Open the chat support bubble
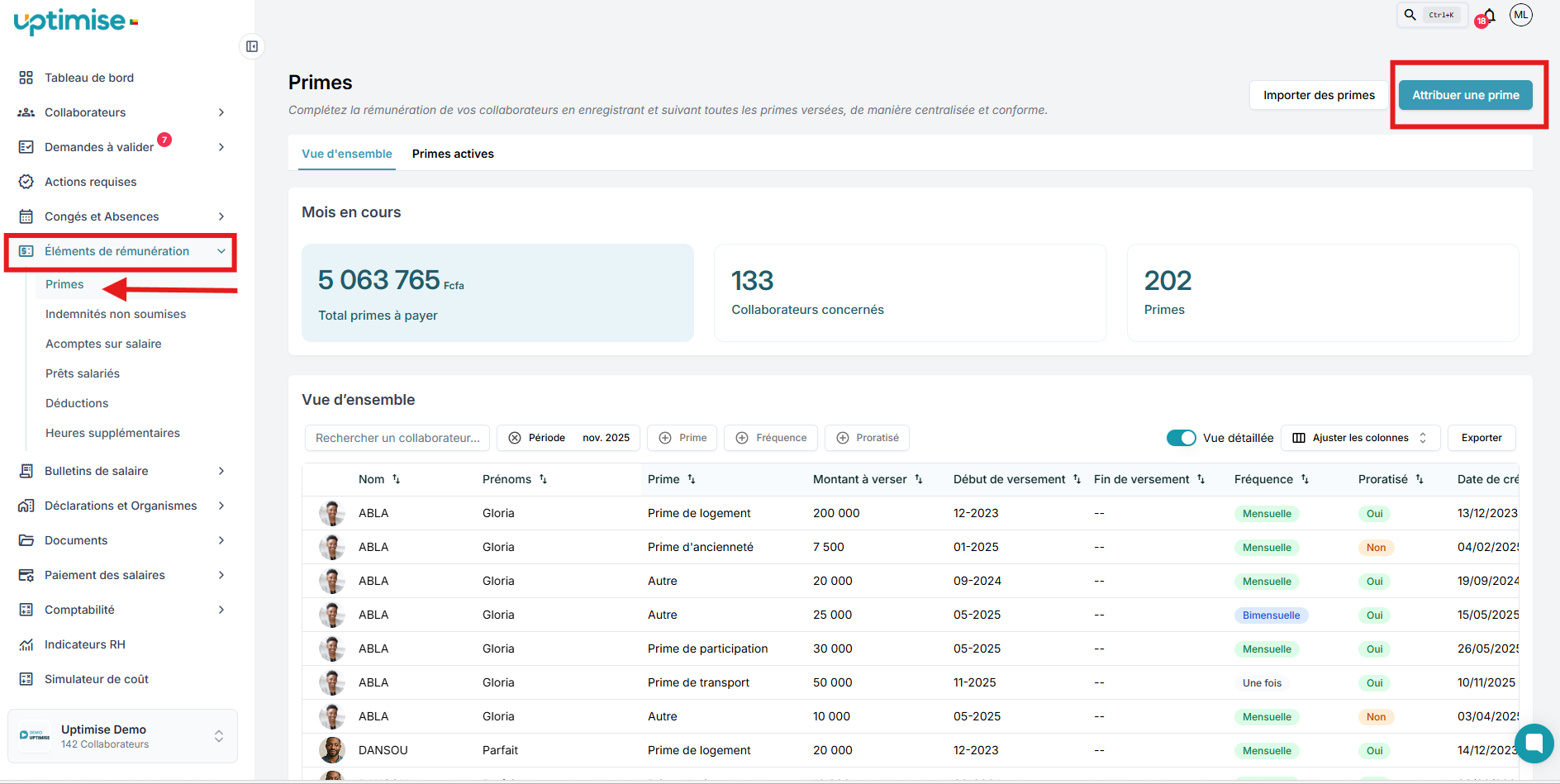Screen dimensions: 1560x784 (1534, 743)
